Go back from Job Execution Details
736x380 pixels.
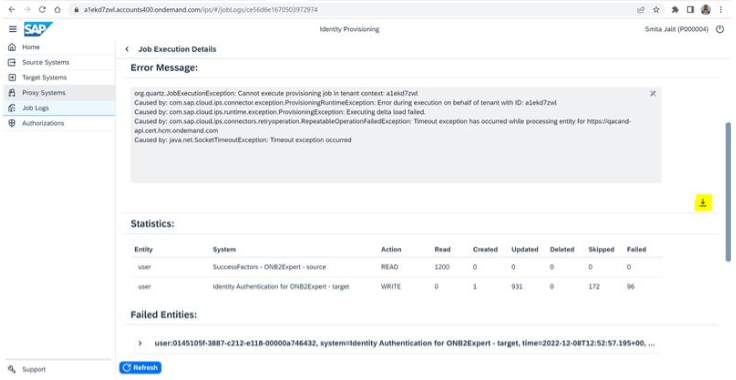[127, 49]
